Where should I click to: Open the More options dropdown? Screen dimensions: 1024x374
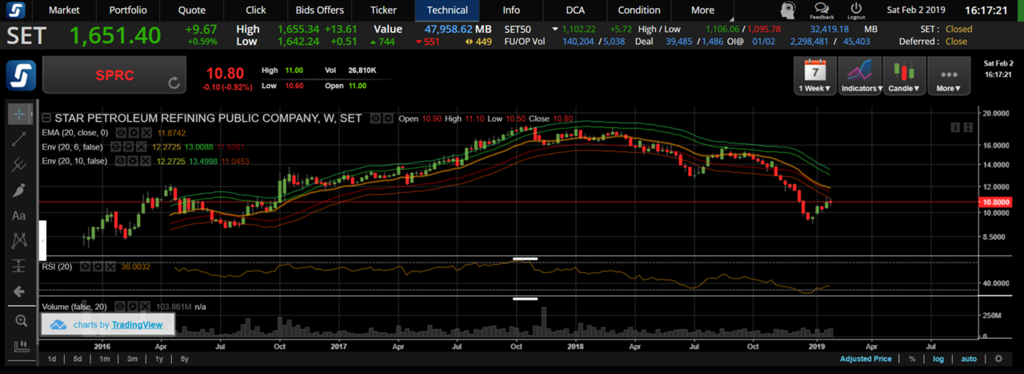coord(948,76)
